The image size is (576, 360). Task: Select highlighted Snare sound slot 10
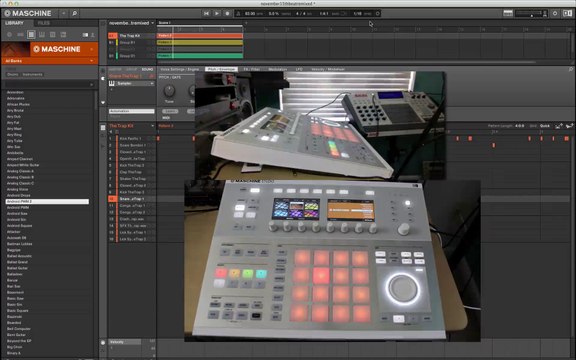132,199
